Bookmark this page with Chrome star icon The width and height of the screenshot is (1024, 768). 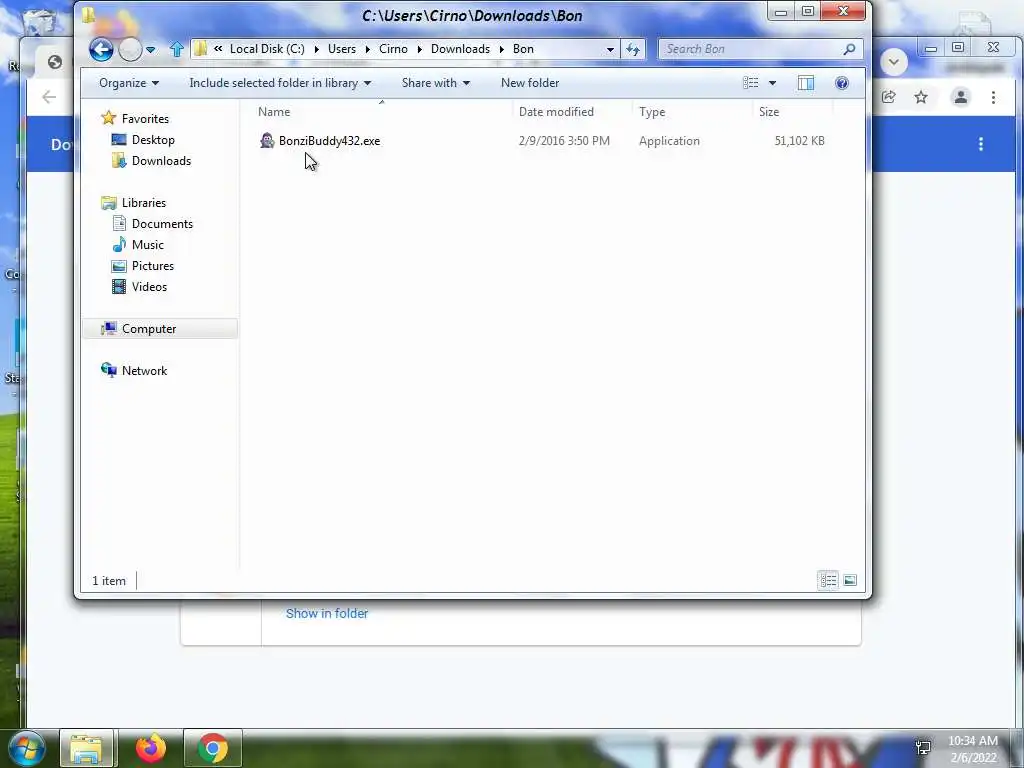921,97
